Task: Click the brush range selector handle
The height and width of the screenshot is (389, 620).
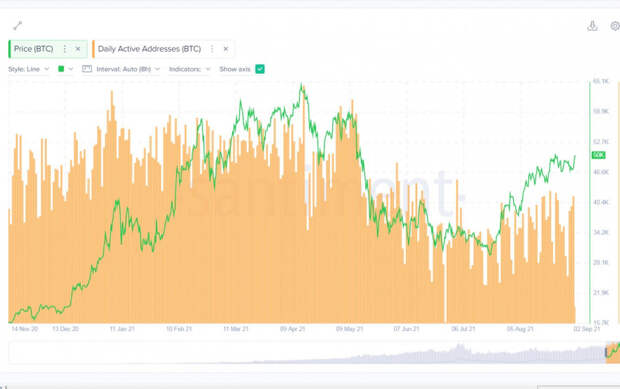Action: [606, 352]
